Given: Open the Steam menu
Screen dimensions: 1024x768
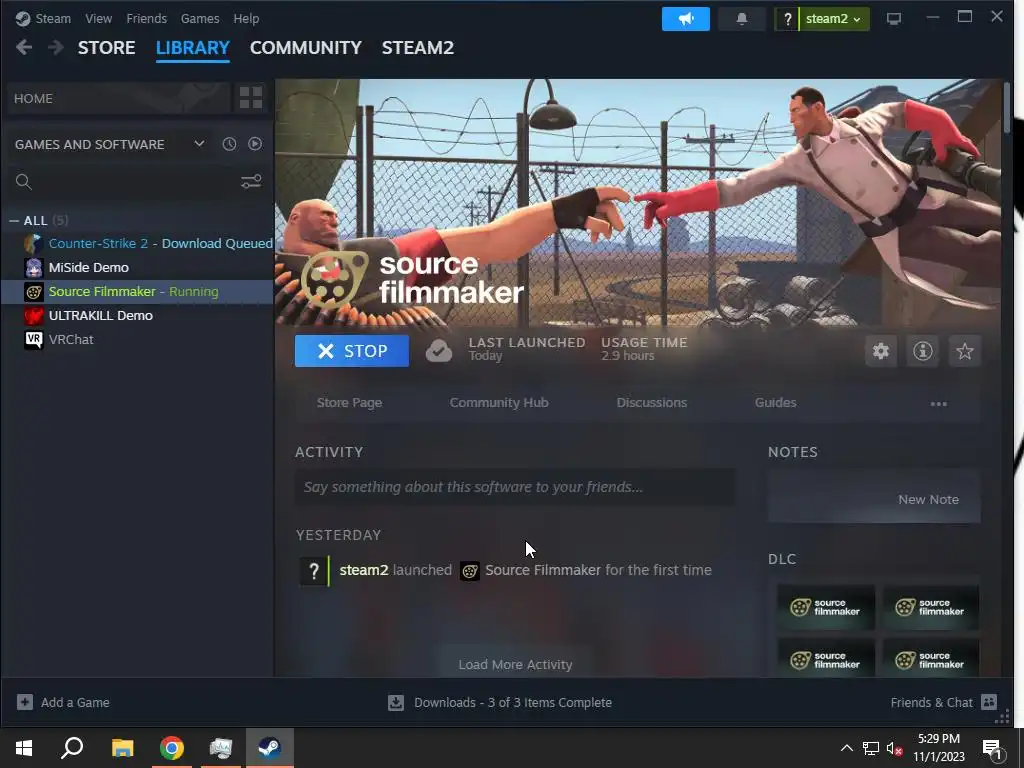Looking at the screenshot, I should [x=43, y=18].
